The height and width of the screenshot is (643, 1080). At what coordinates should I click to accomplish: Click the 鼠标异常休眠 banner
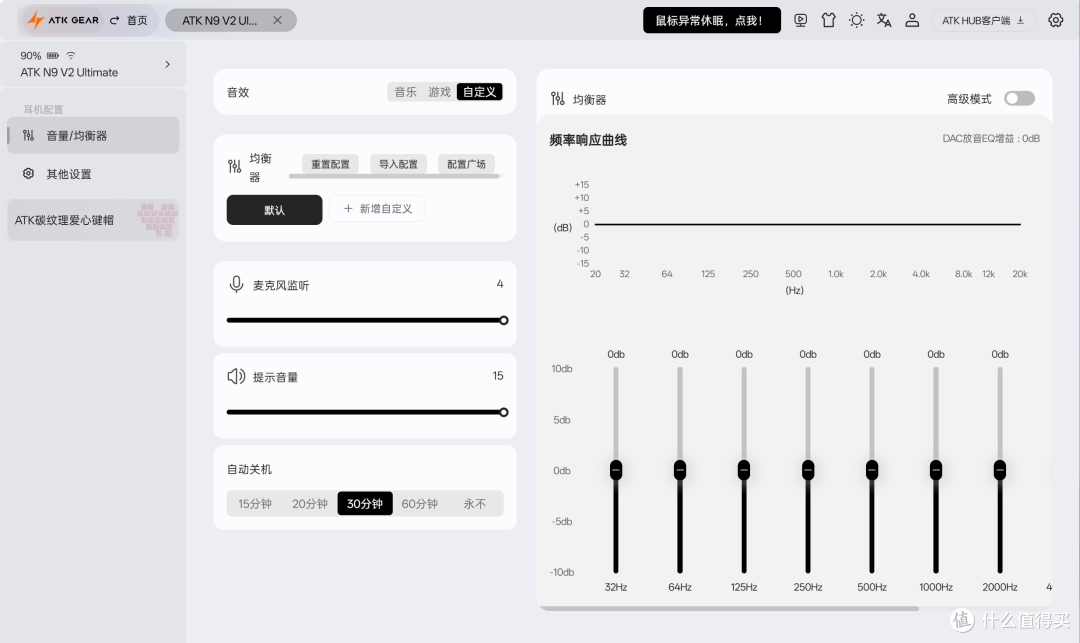712,21
